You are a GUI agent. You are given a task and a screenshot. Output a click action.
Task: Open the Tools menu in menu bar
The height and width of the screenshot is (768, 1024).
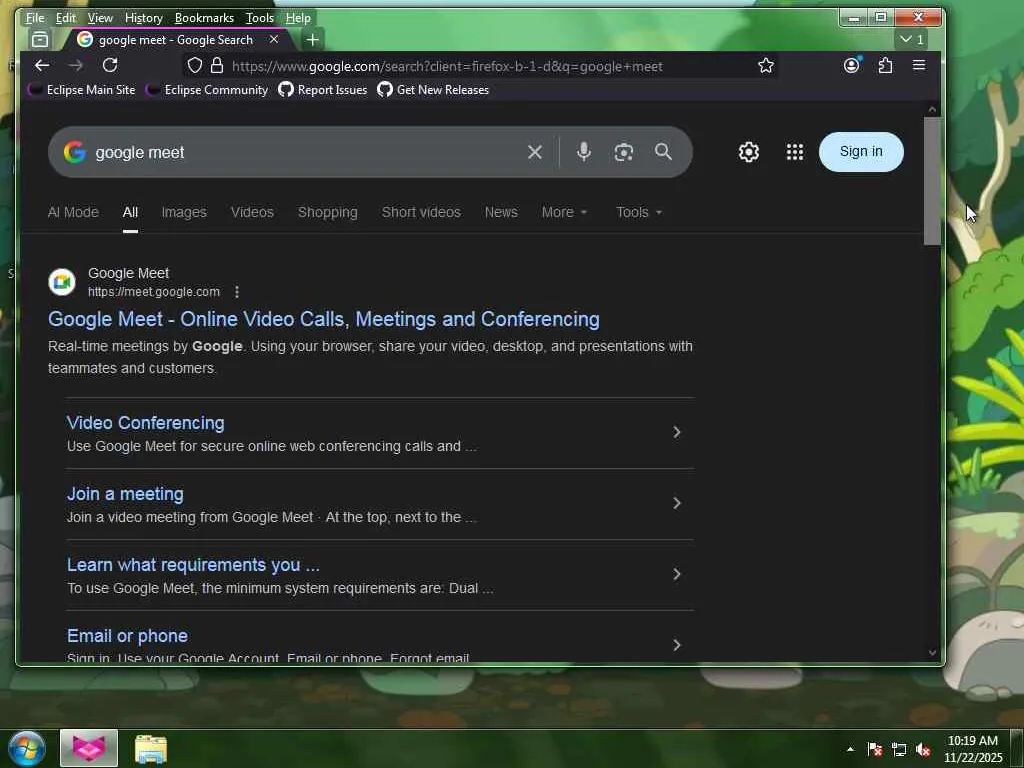(x=259, y=18)
